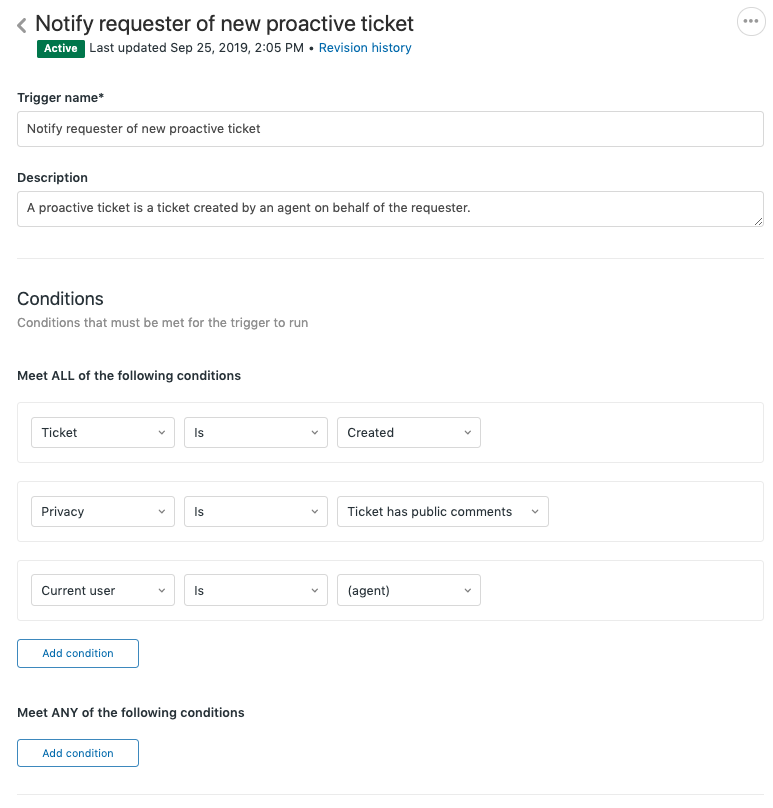Click the Trigger name text field
The height and width of the screenshot is (808, 773).
click(390, 129)
